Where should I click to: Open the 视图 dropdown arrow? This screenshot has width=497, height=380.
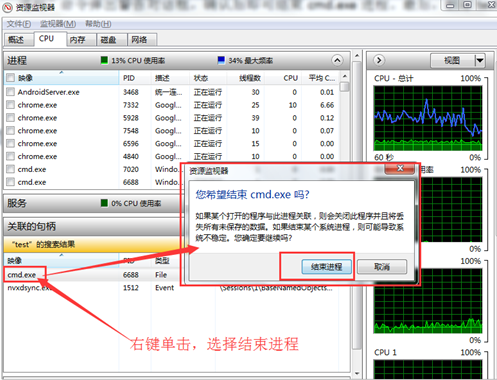[x=480, y=61]
